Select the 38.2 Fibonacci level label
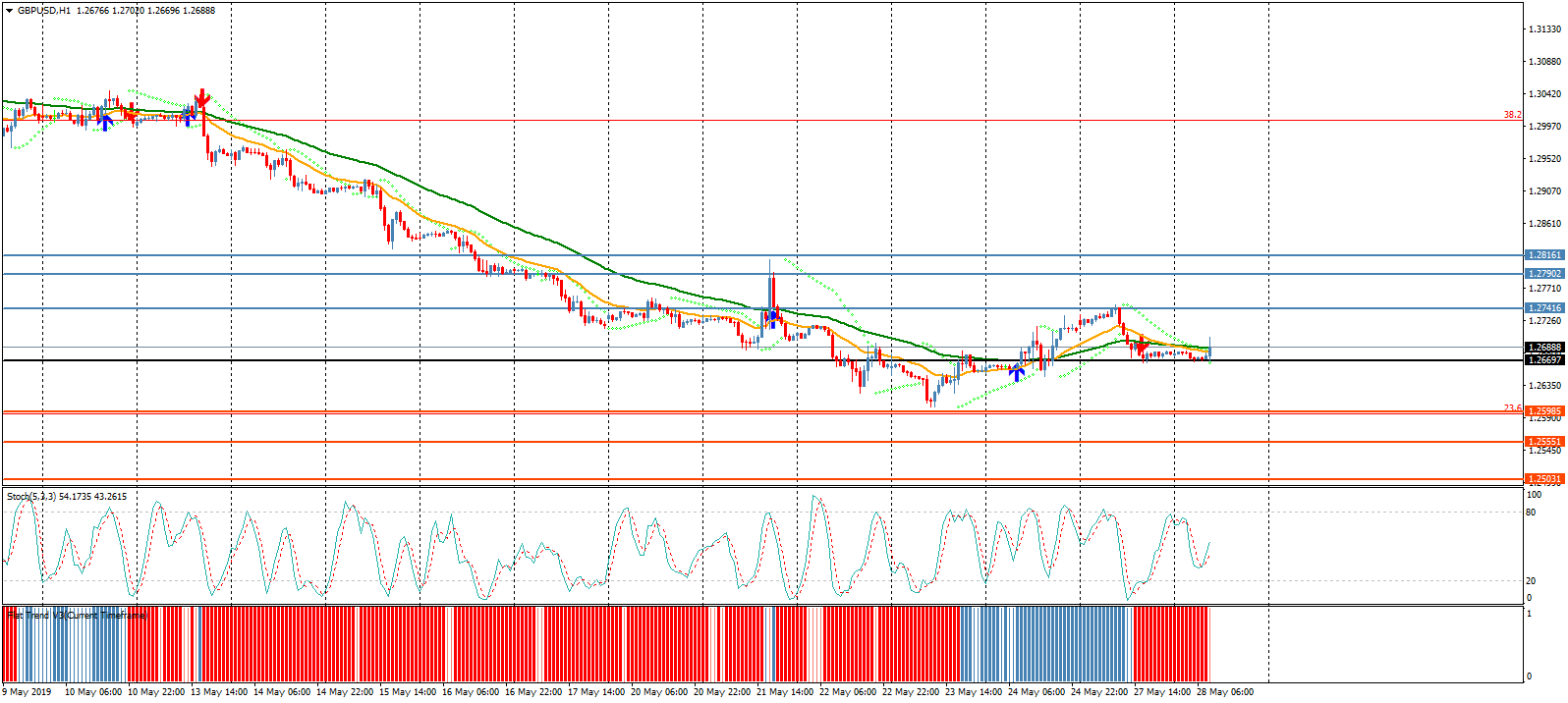The width and height of the screenshot is (1568, 703). (x=1512, y=115)
